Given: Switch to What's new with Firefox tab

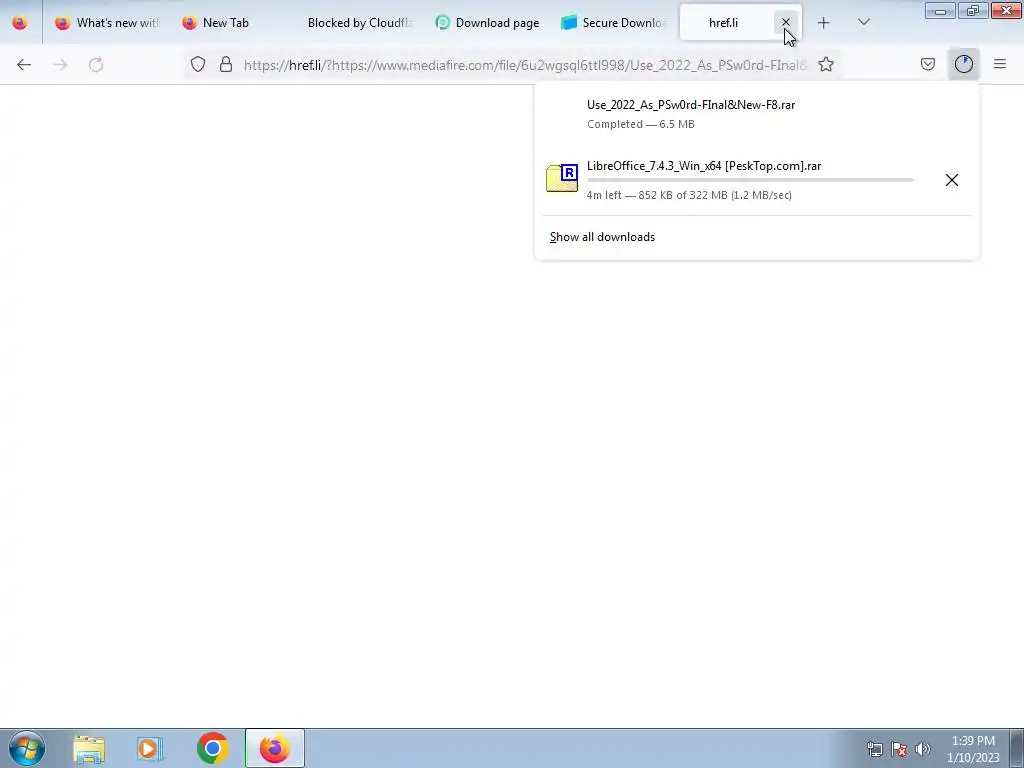Looking at the screenshot, I should 108,23.
